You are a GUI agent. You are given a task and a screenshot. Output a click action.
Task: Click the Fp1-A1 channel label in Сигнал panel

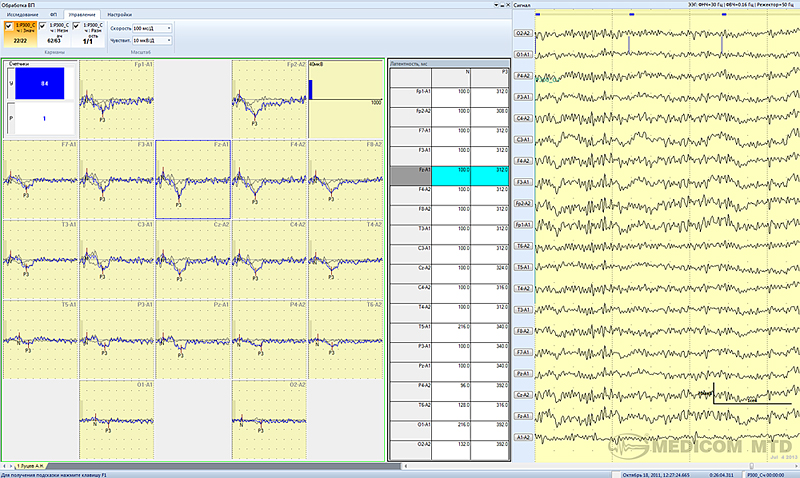523,224
